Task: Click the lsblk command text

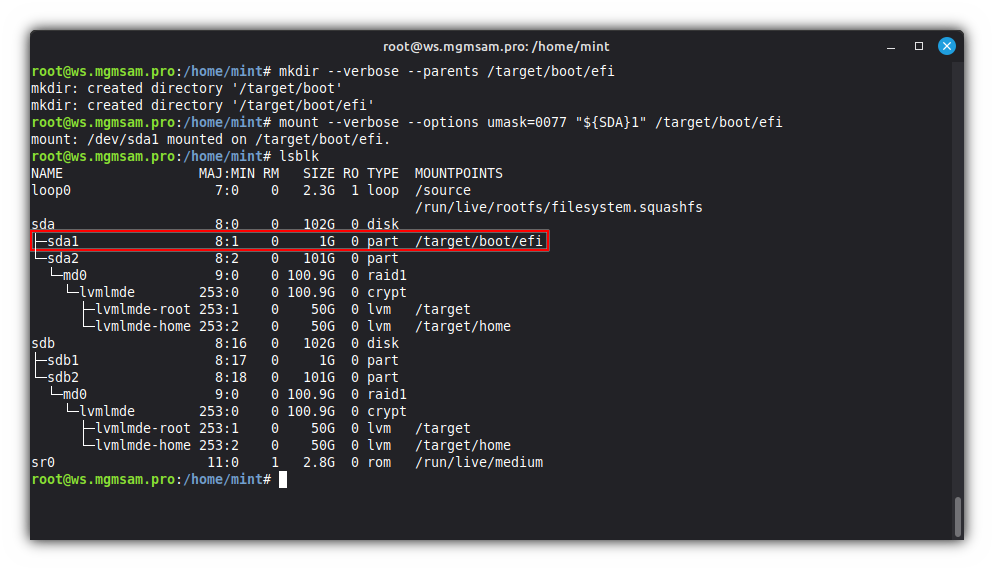Action: coord(299,156)
